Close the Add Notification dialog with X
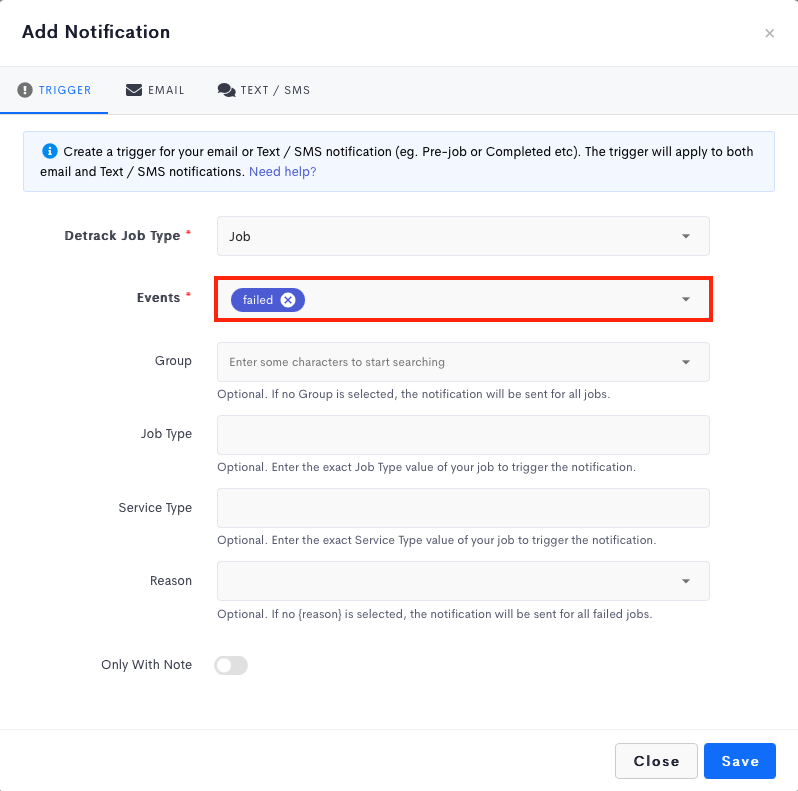 770,33
